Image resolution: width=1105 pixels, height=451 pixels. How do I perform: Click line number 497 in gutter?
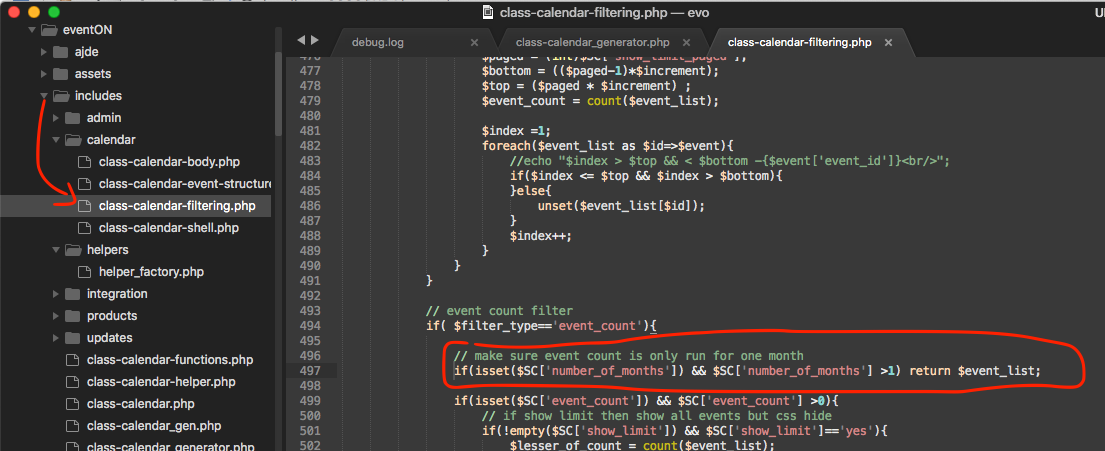[x=308, y=371]
